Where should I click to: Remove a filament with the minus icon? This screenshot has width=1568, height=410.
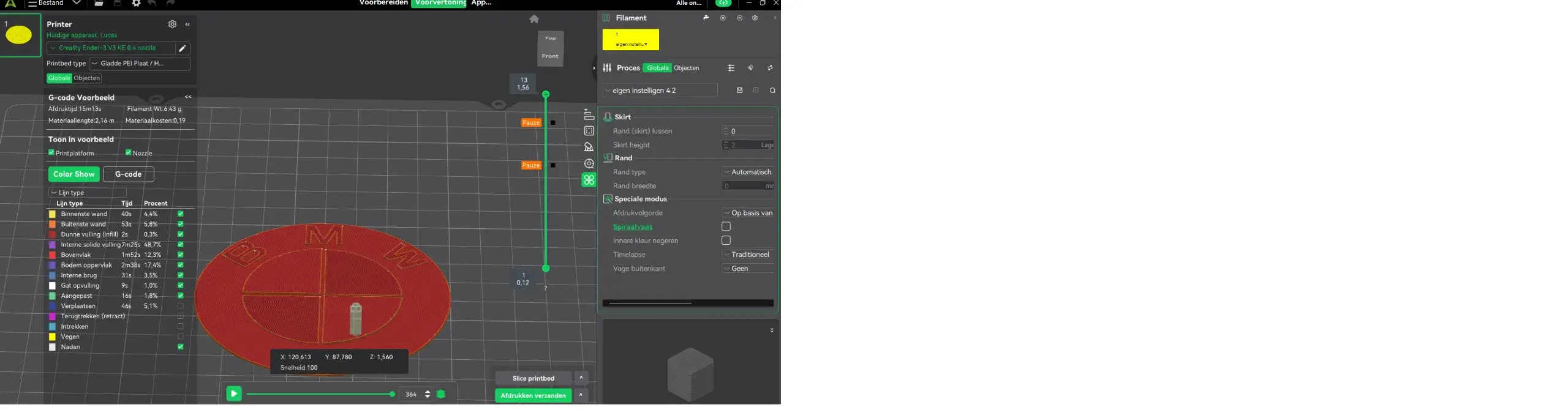pos(739,18)
